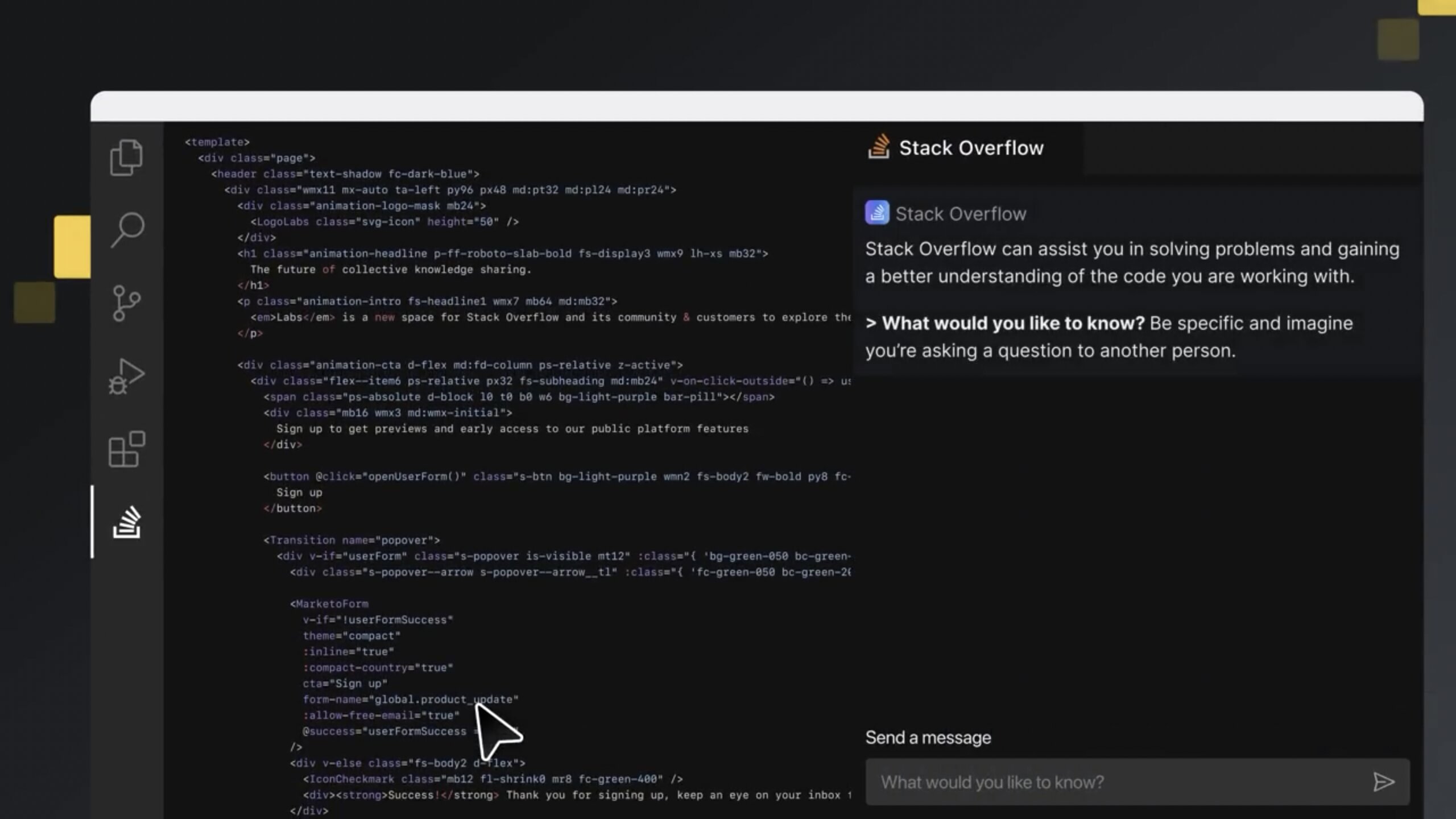Image resolution: width=1456 pixels, height=819 pixels.
Task: Click the orange Stack Overflow logo in panel header
Action: point(879,147)
